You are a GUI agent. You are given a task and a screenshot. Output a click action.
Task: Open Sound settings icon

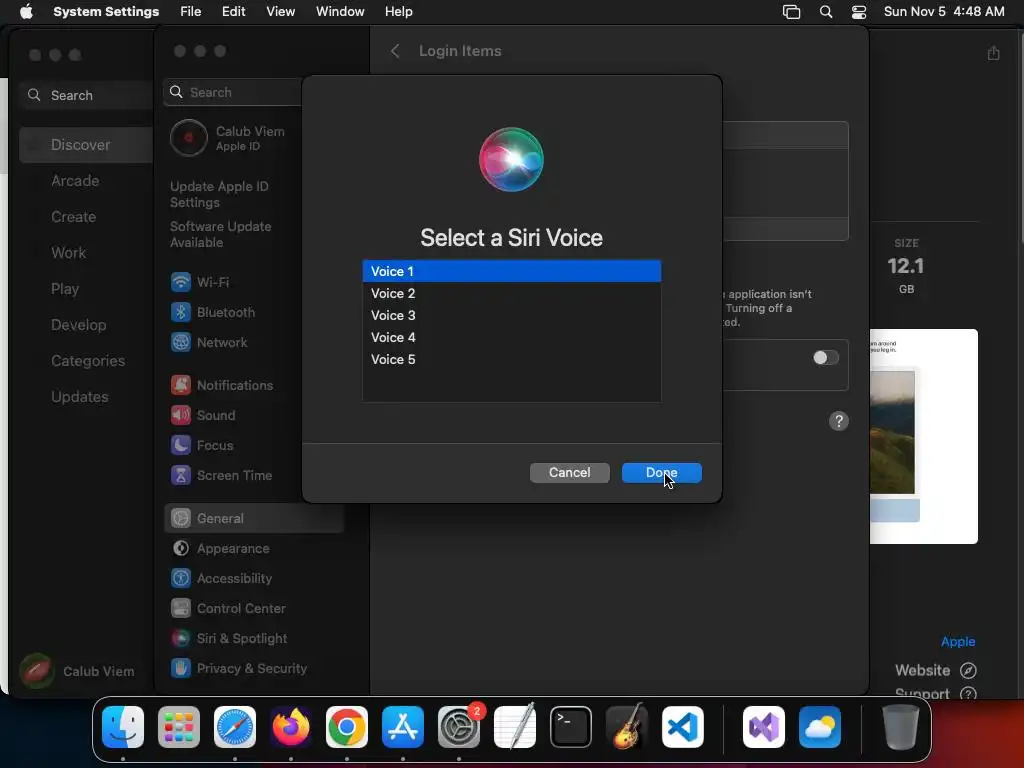pos(181,415)
